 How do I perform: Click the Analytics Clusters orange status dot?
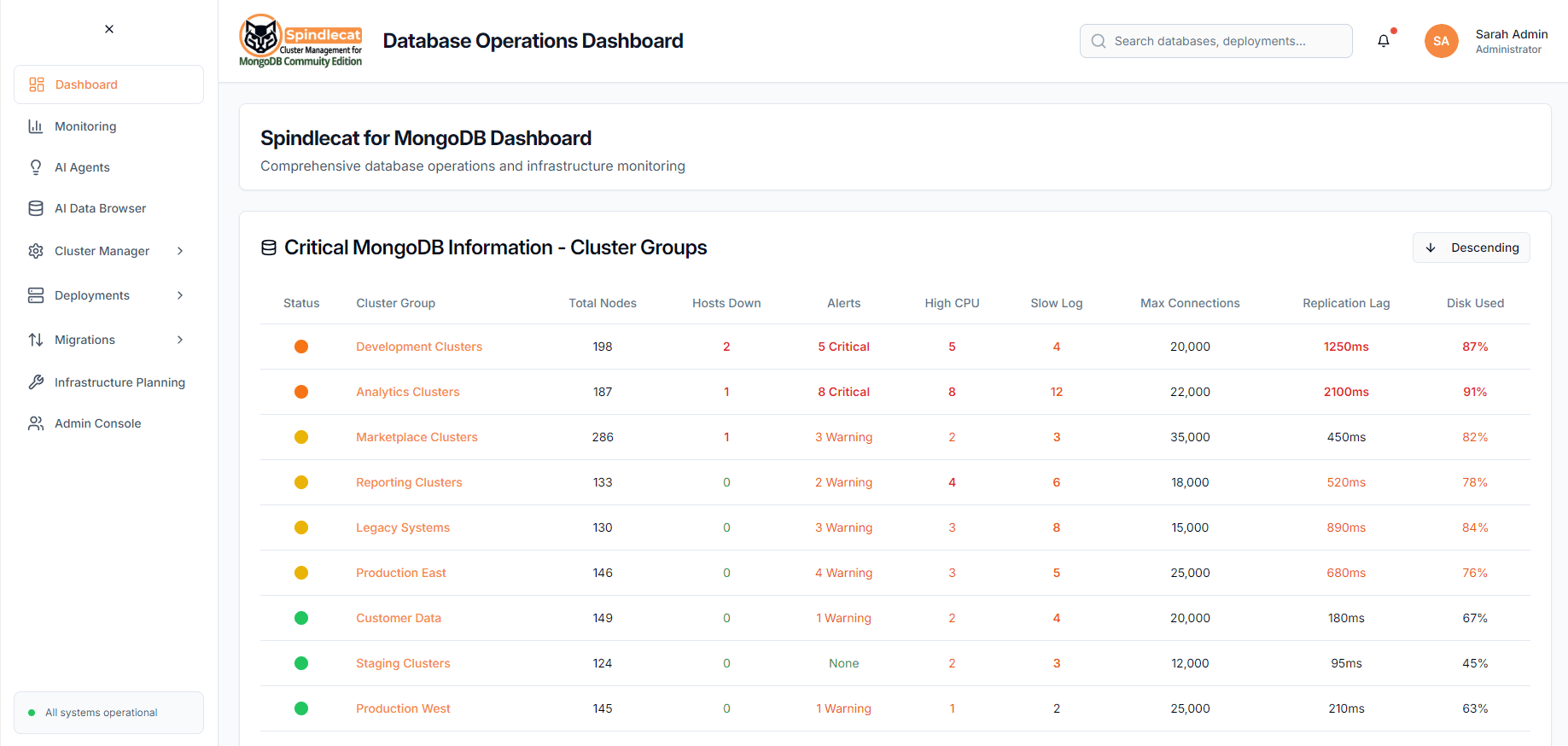(x=301, y=392)
